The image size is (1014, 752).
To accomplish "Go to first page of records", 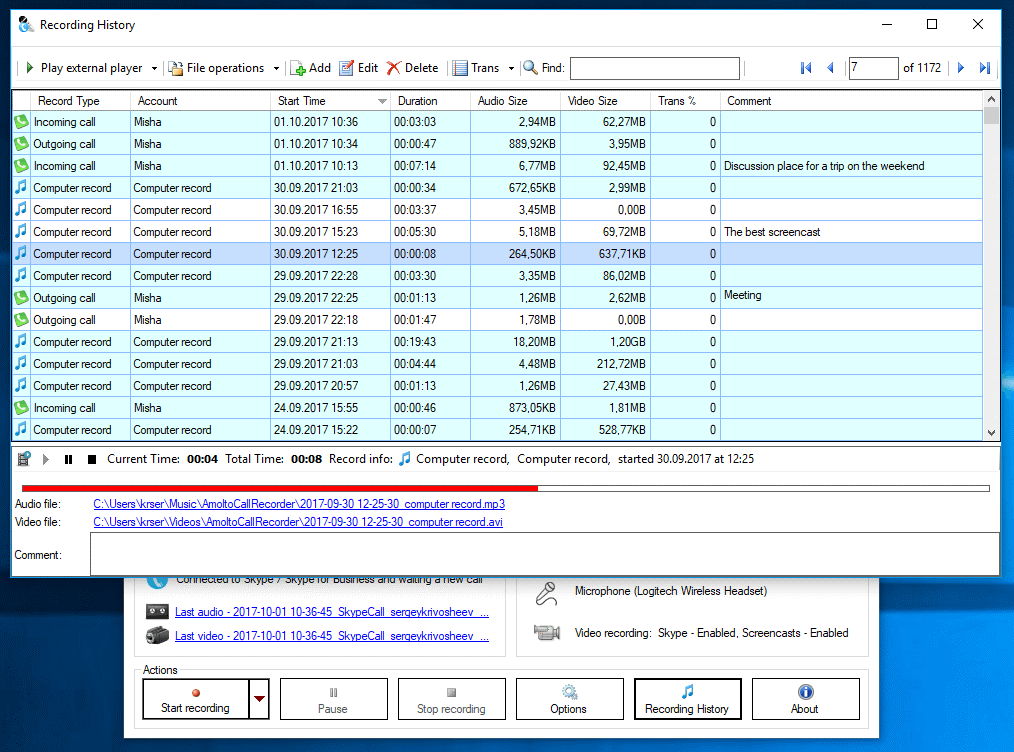I will point(806,68).
